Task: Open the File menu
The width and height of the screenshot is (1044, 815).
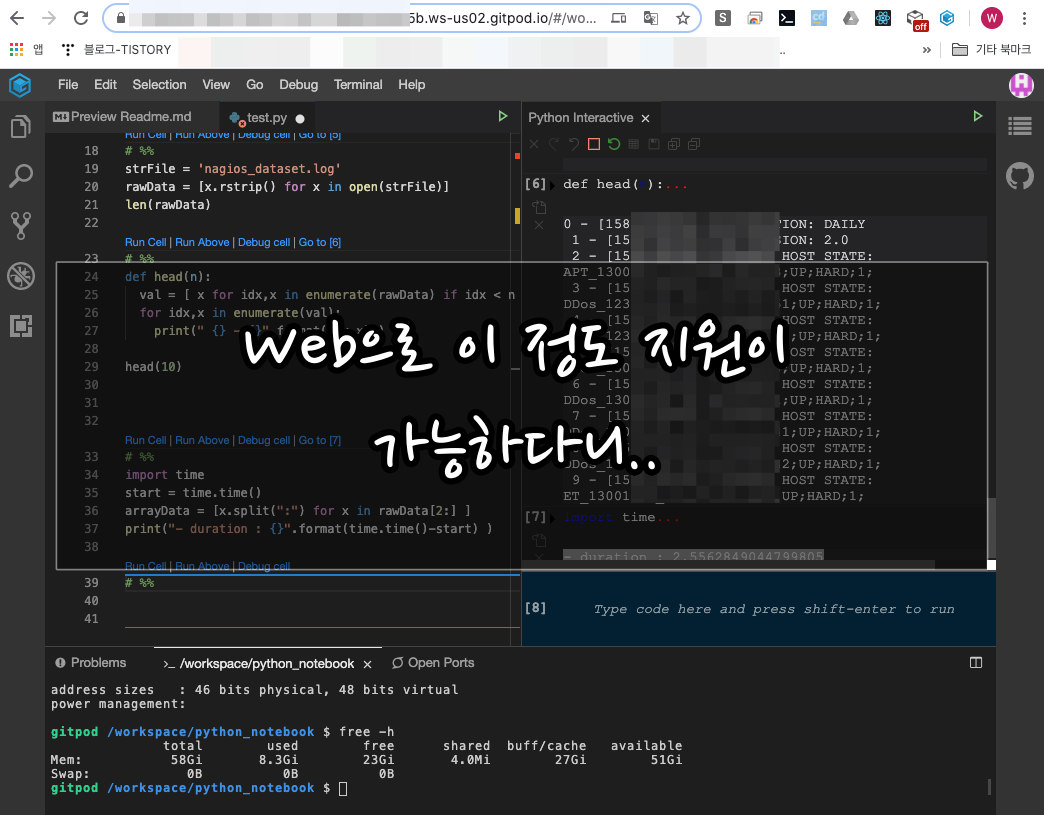Action: click(68, 85)
